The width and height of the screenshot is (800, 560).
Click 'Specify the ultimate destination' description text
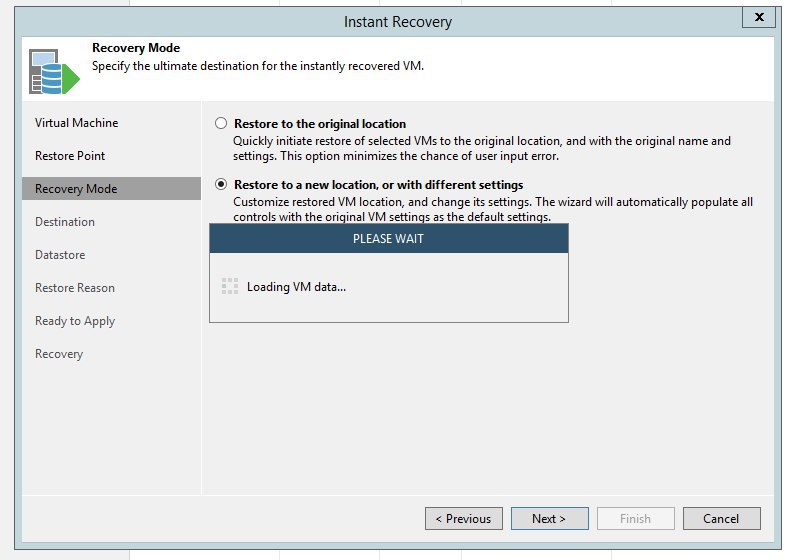point(258,66)
